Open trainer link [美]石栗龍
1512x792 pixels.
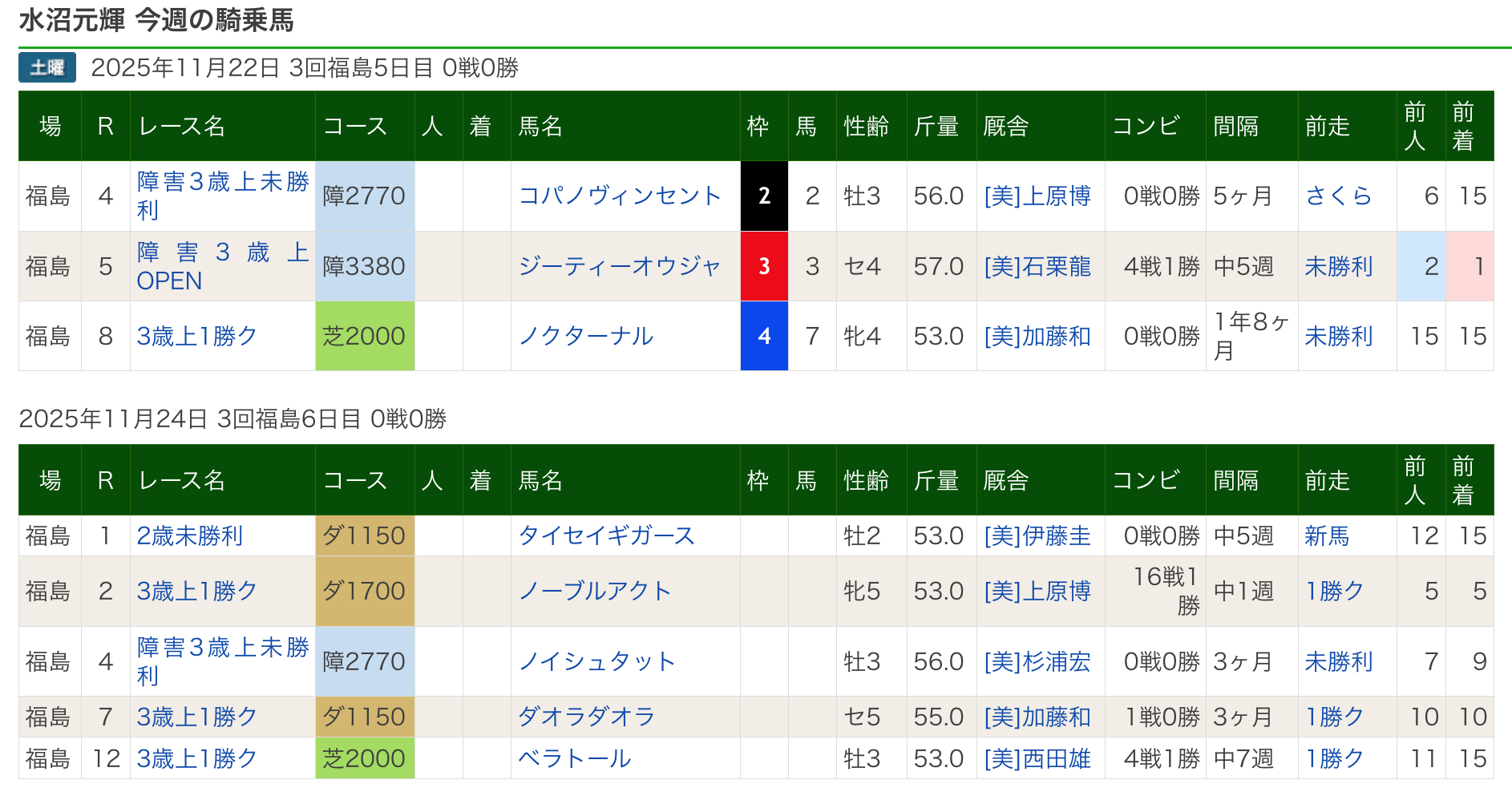click(1037, 266)
